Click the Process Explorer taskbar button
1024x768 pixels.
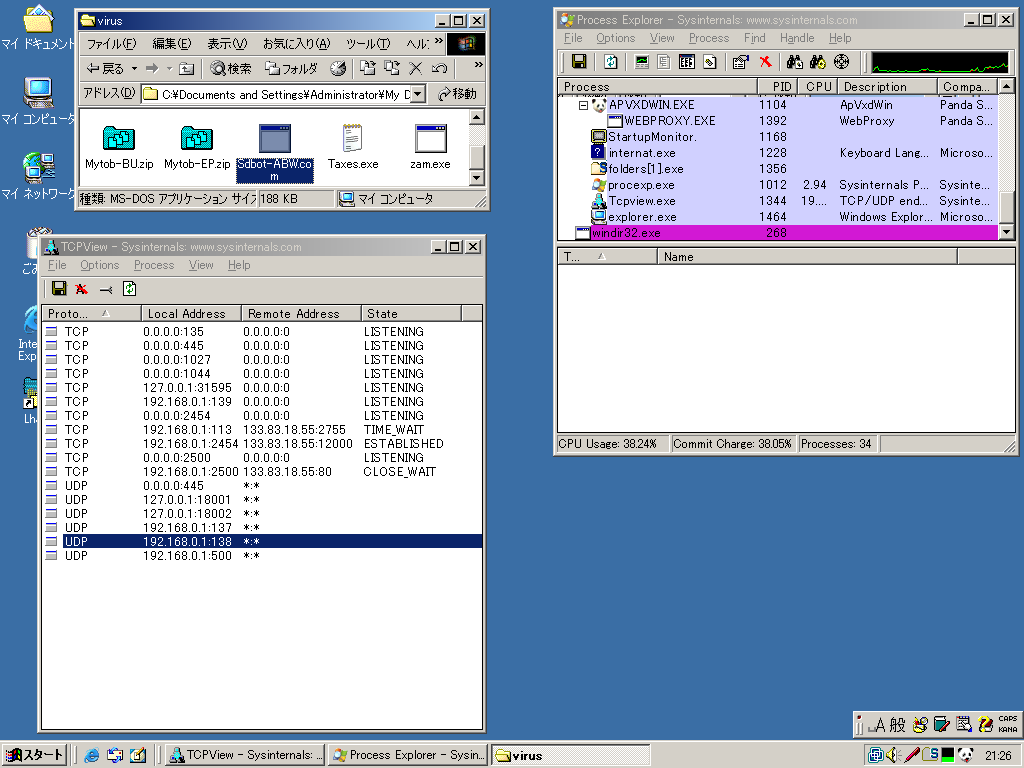coord(408,755)
